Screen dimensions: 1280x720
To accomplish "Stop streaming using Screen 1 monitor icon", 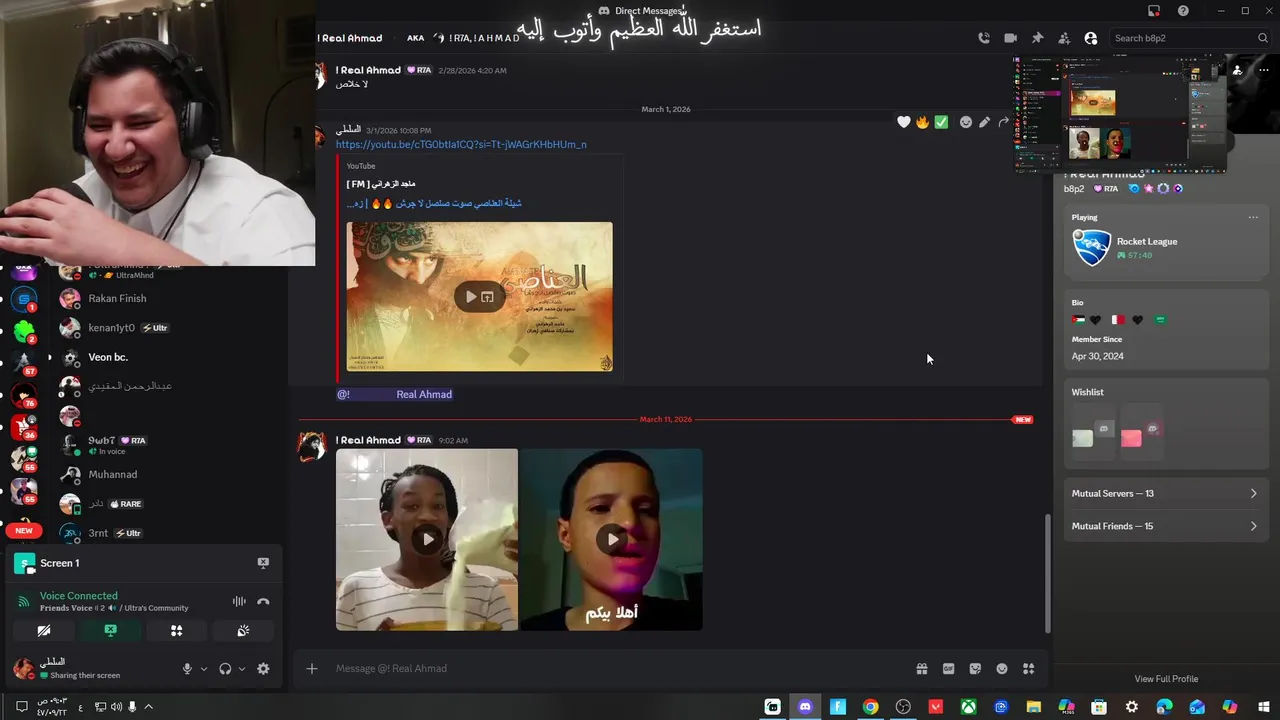I will coord(263,563).
